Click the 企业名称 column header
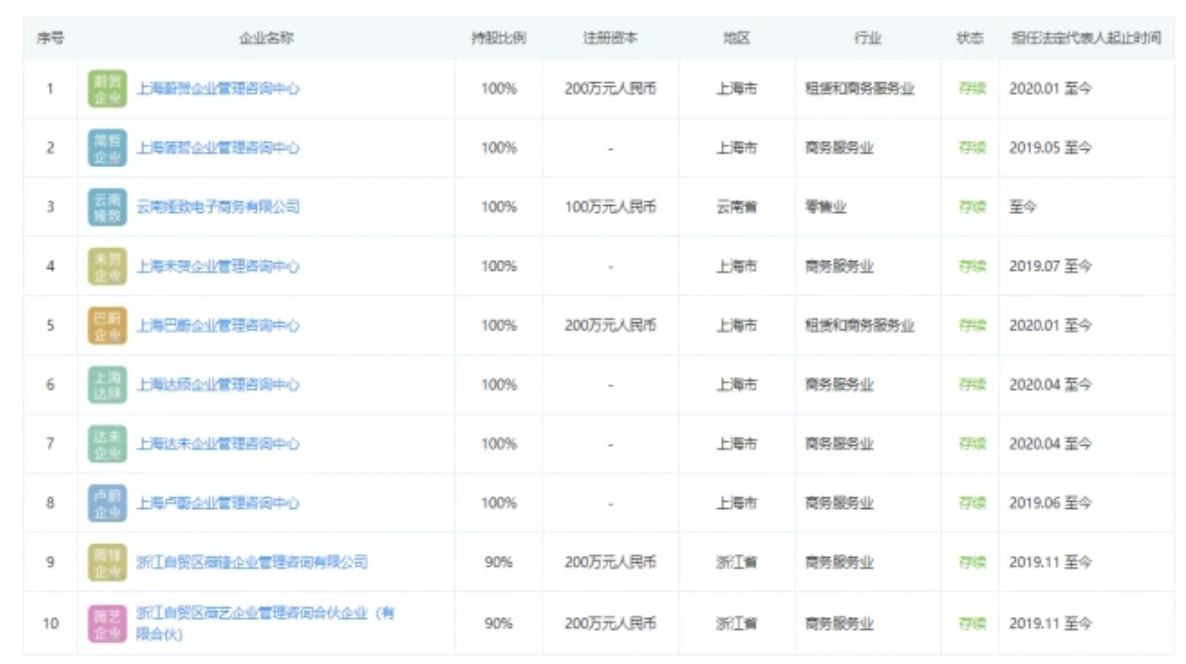Viewport: 1186px width, 664px height. tap(266, 38)
